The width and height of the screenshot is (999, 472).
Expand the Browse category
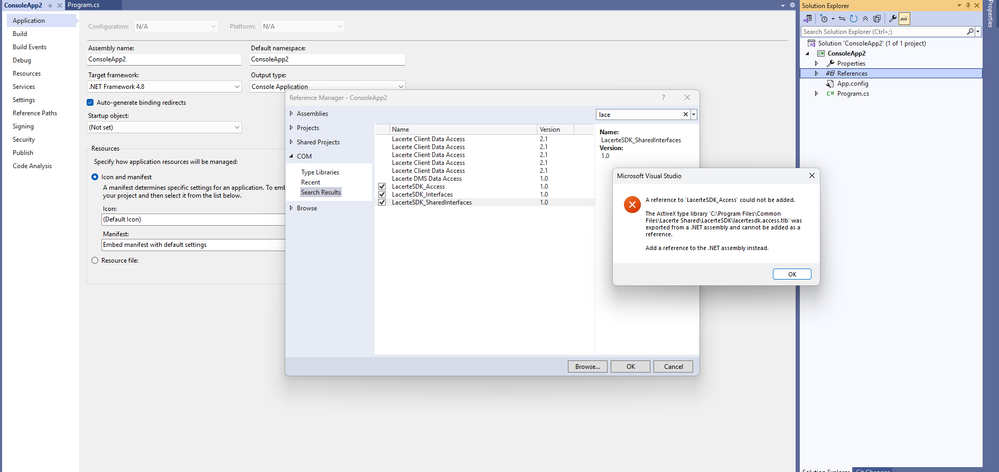(292, 208)
